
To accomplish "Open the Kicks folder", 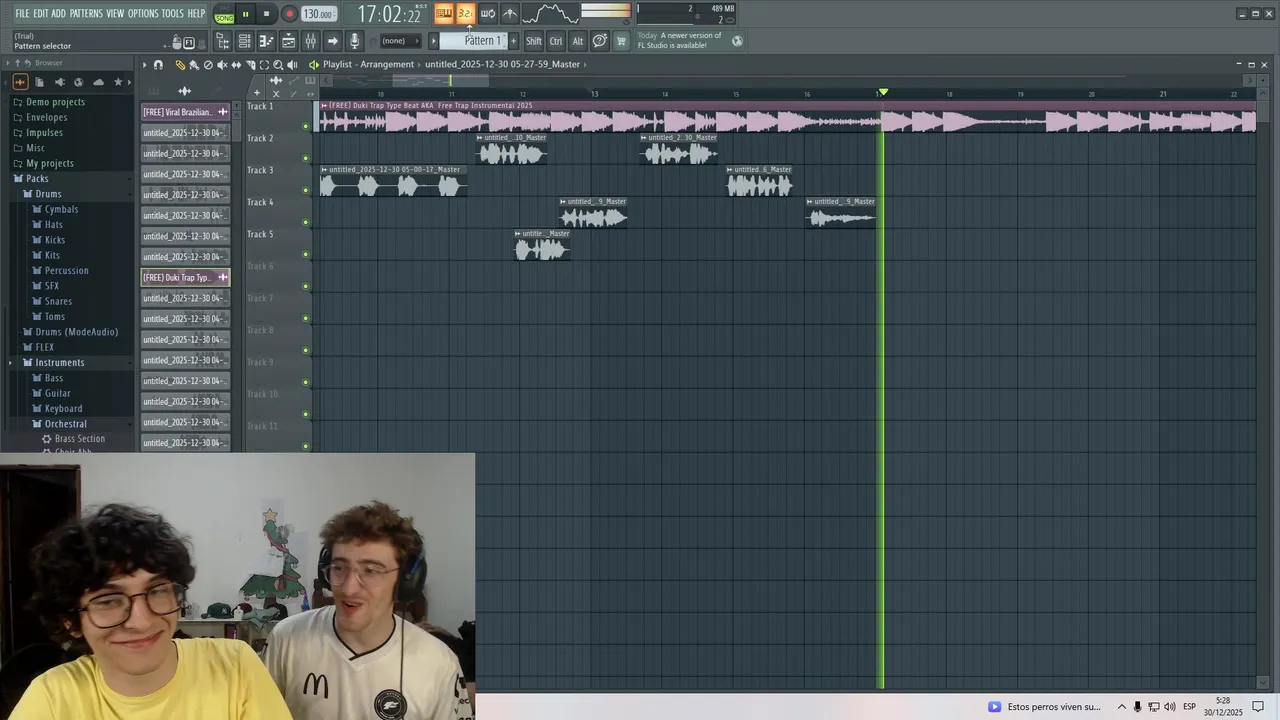I will (x=54, y=240).
